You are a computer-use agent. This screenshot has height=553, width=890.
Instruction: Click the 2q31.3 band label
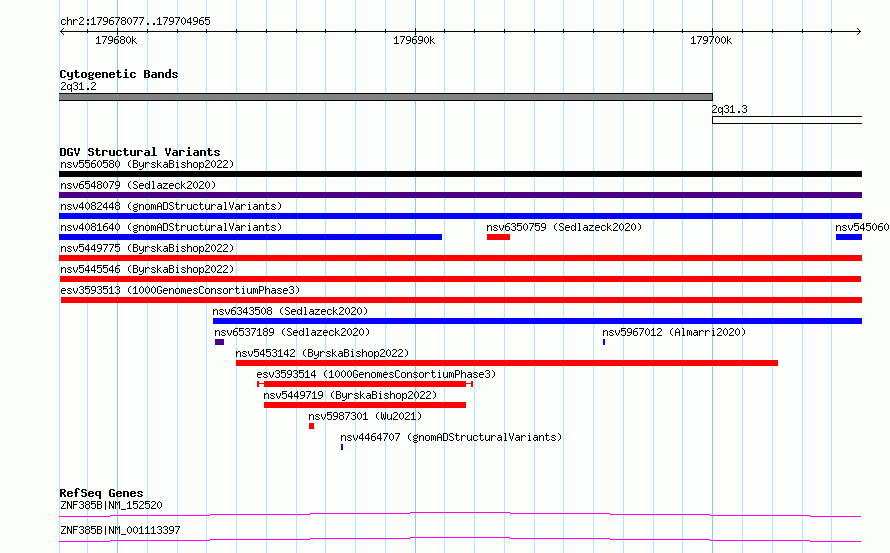(x=730, y=110)
